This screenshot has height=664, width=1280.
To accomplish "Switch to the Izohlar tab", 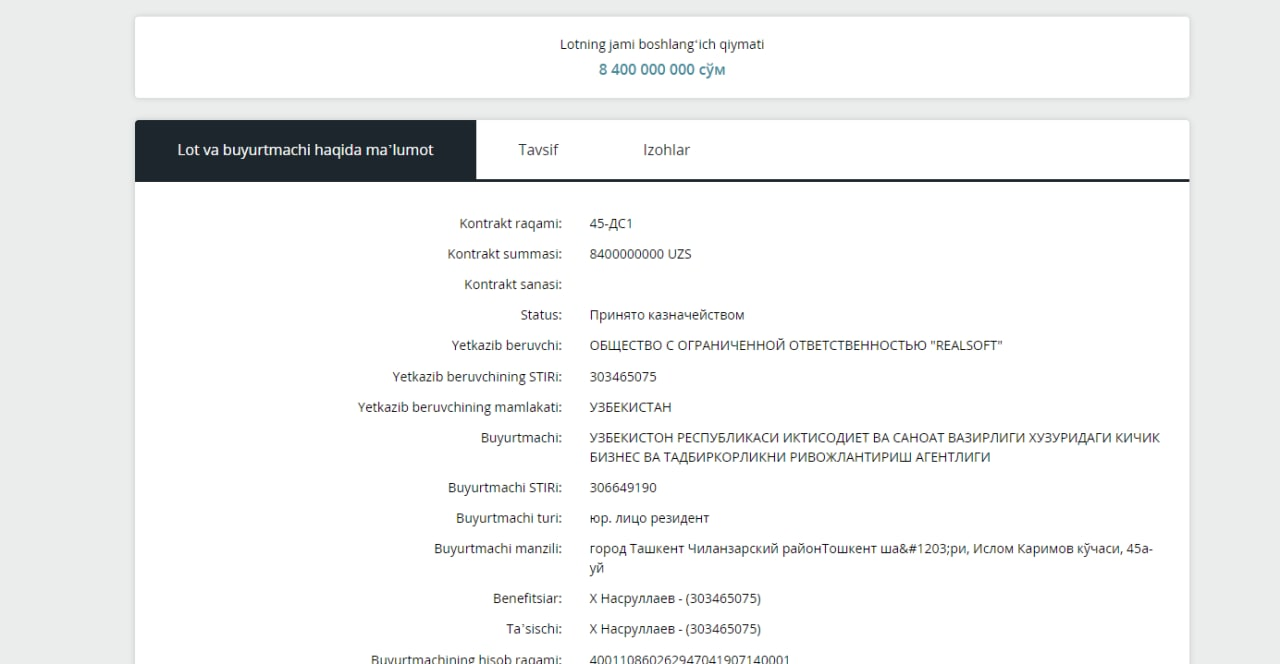I will coord(666,150).
